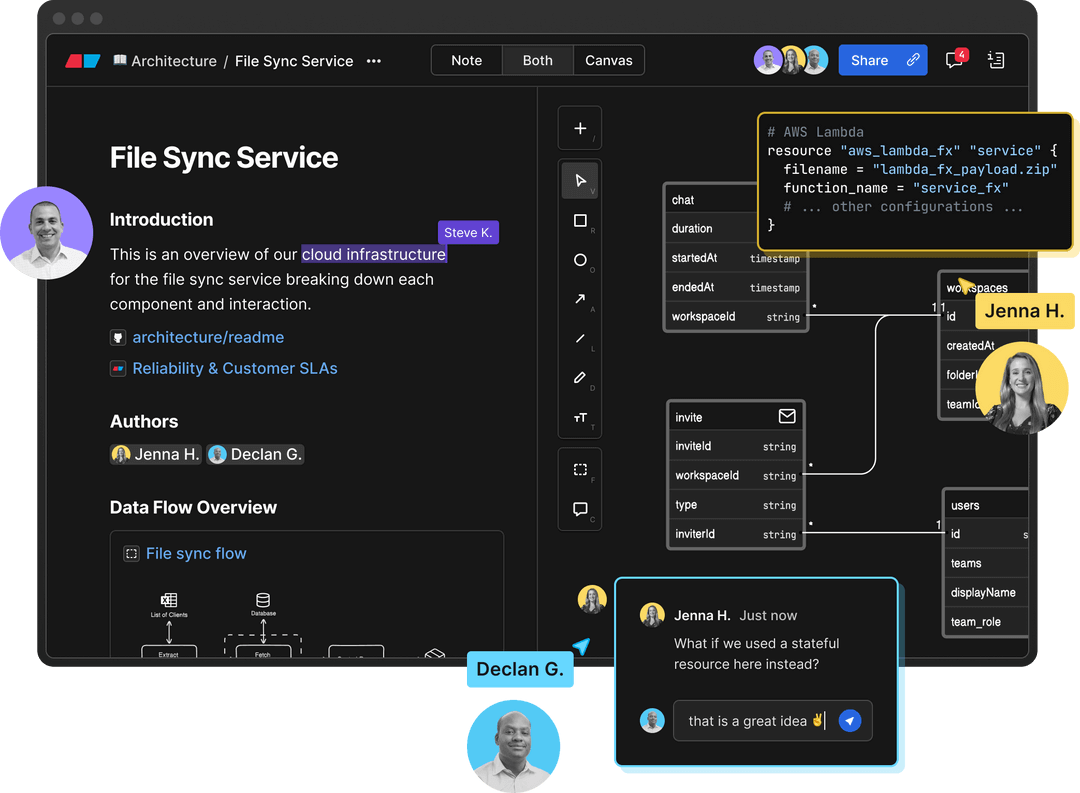Screen dimensions: 1080x793
Task: Select the ellipse shape tool
Action: click(x=580, y=260)
